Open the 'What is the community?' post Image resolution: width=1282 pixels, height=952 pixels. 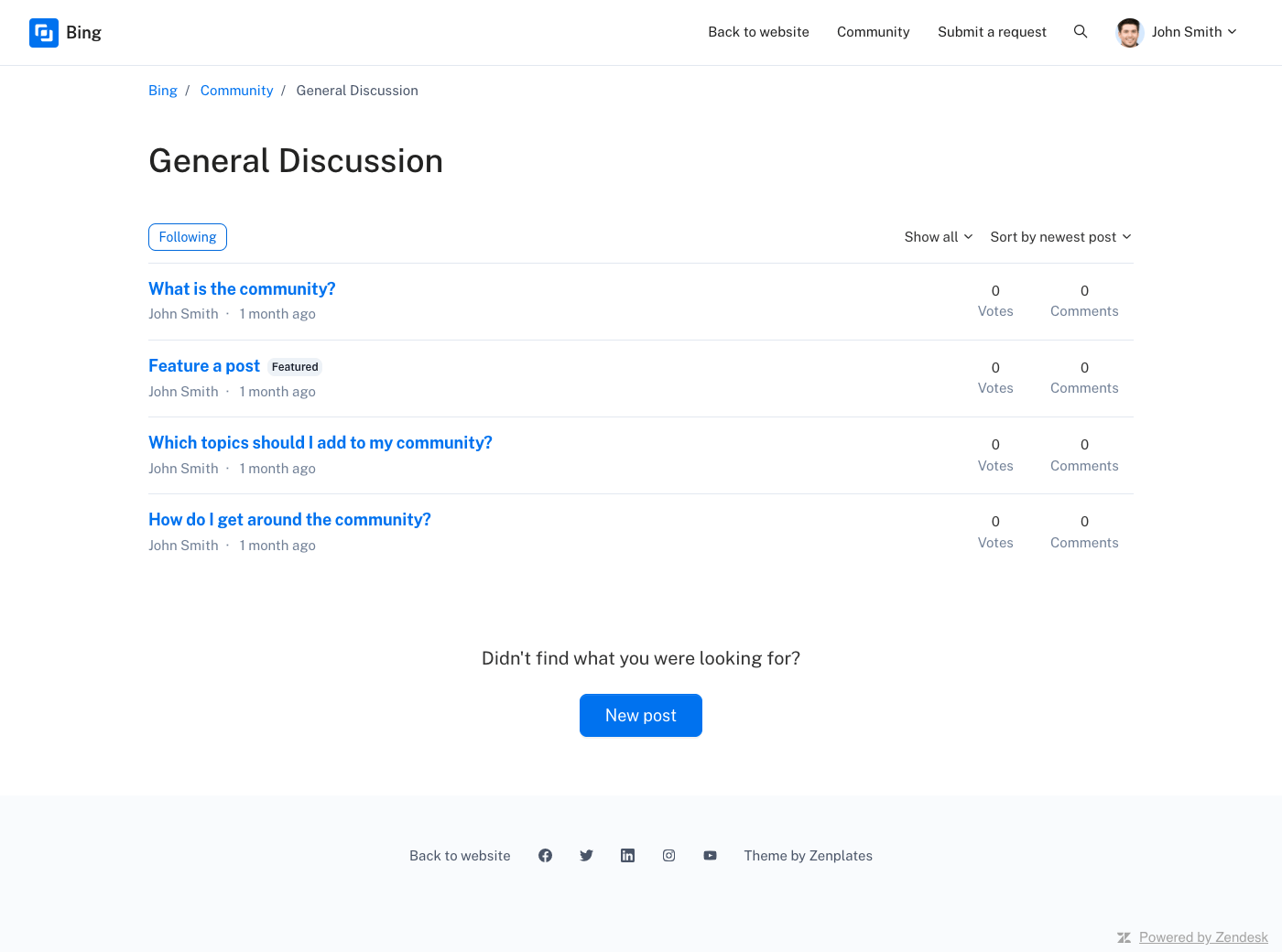pyautogui.click(x=242, y=289)
